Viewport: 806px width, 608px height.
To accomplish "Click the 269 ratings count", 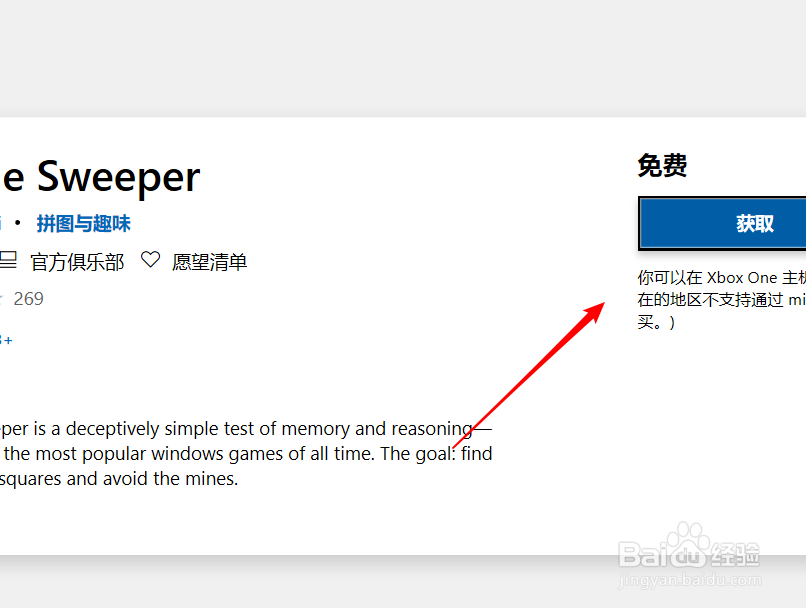I will (x=29, y=299).
